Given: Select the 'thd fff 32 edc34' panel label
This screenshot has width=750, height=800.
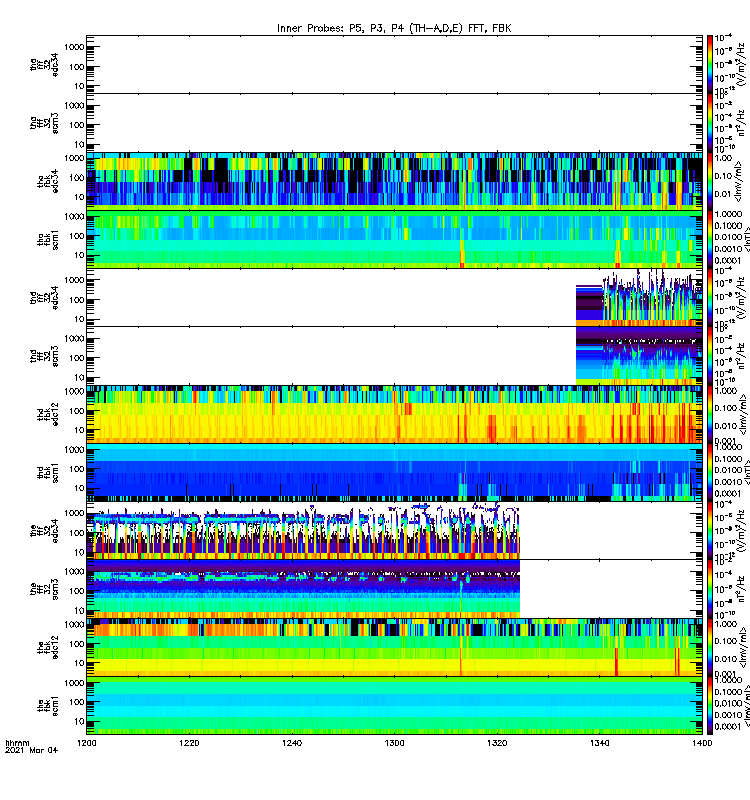Looking at the screenshot, I should 44,298.
